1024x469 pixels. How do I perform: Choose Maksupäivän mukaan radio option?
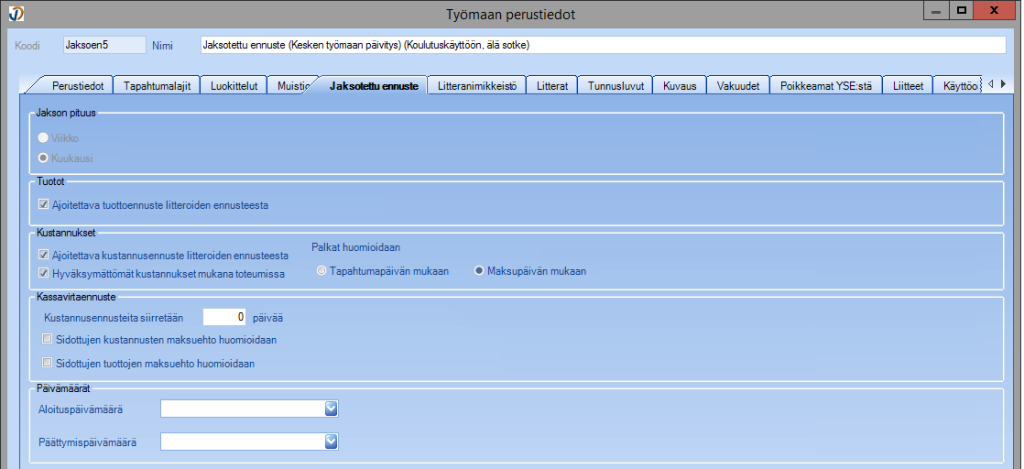click(479, 271)
